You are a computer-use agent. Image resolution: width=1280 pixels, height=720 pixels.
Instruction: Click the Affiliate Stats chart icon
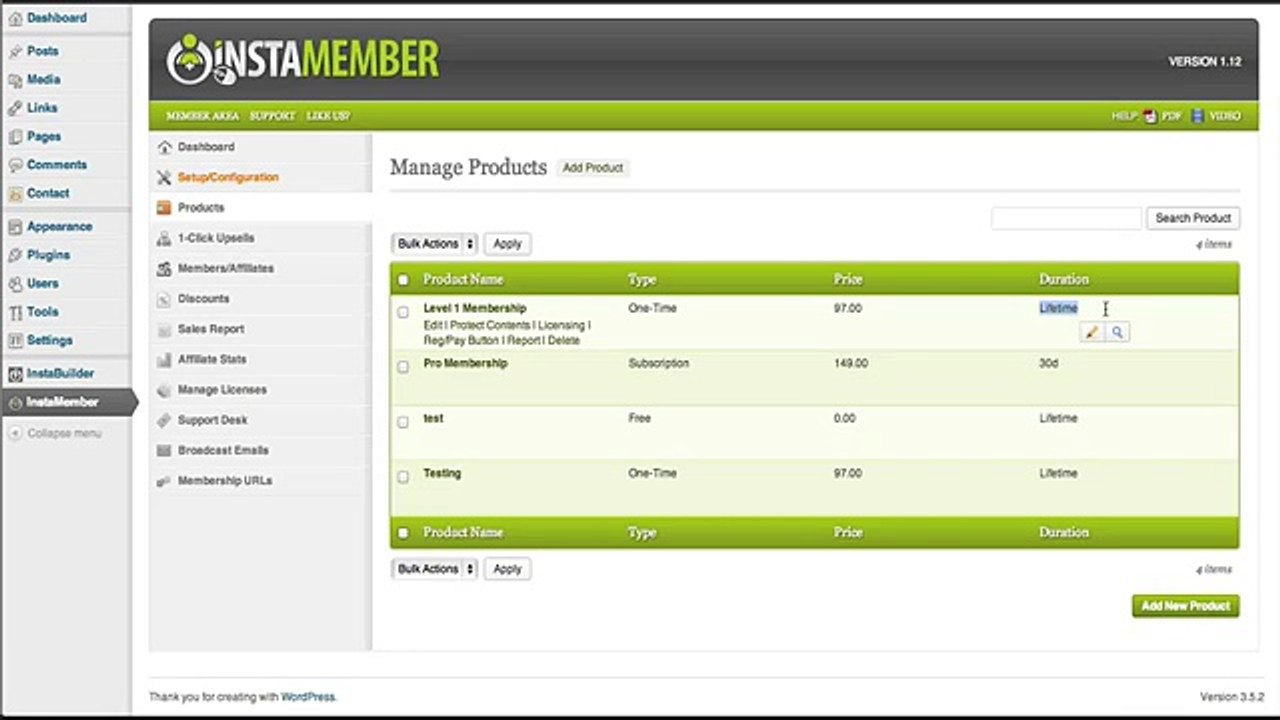pyautogui.click(x=164, y=359)
